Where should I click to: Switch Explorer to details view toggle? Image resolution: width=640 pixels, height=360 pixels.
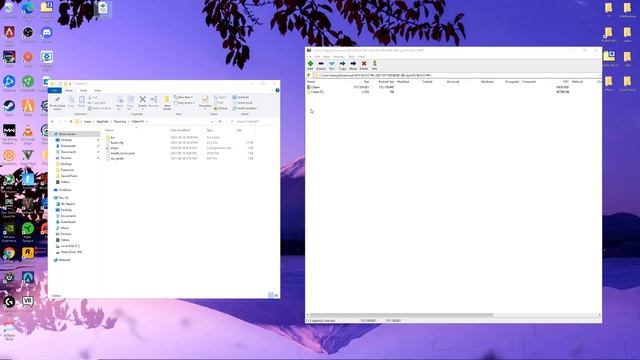pyautogui.click(x=271, y=295)
